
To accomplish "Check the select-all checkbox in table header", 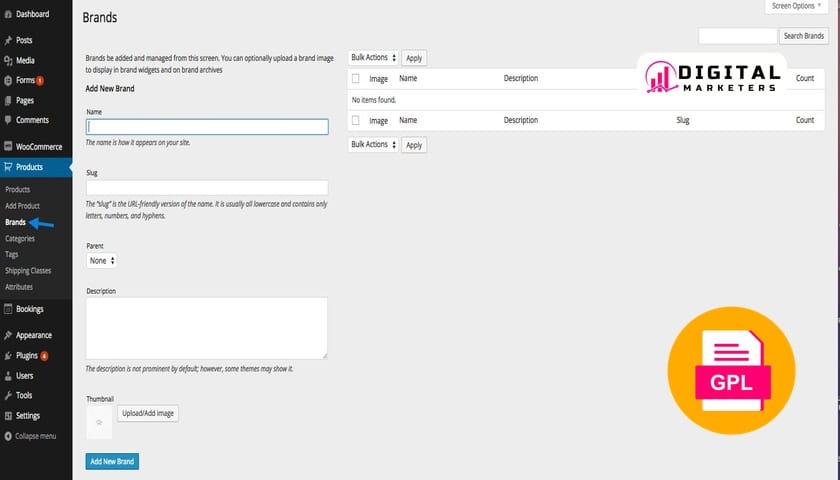I will click(x=355, y=78).
